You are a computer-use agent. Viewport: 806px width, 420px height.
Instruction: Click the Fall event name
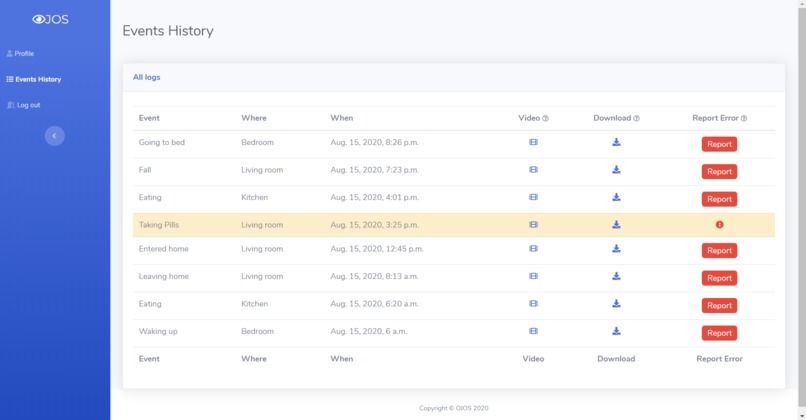tap(145, 170)
